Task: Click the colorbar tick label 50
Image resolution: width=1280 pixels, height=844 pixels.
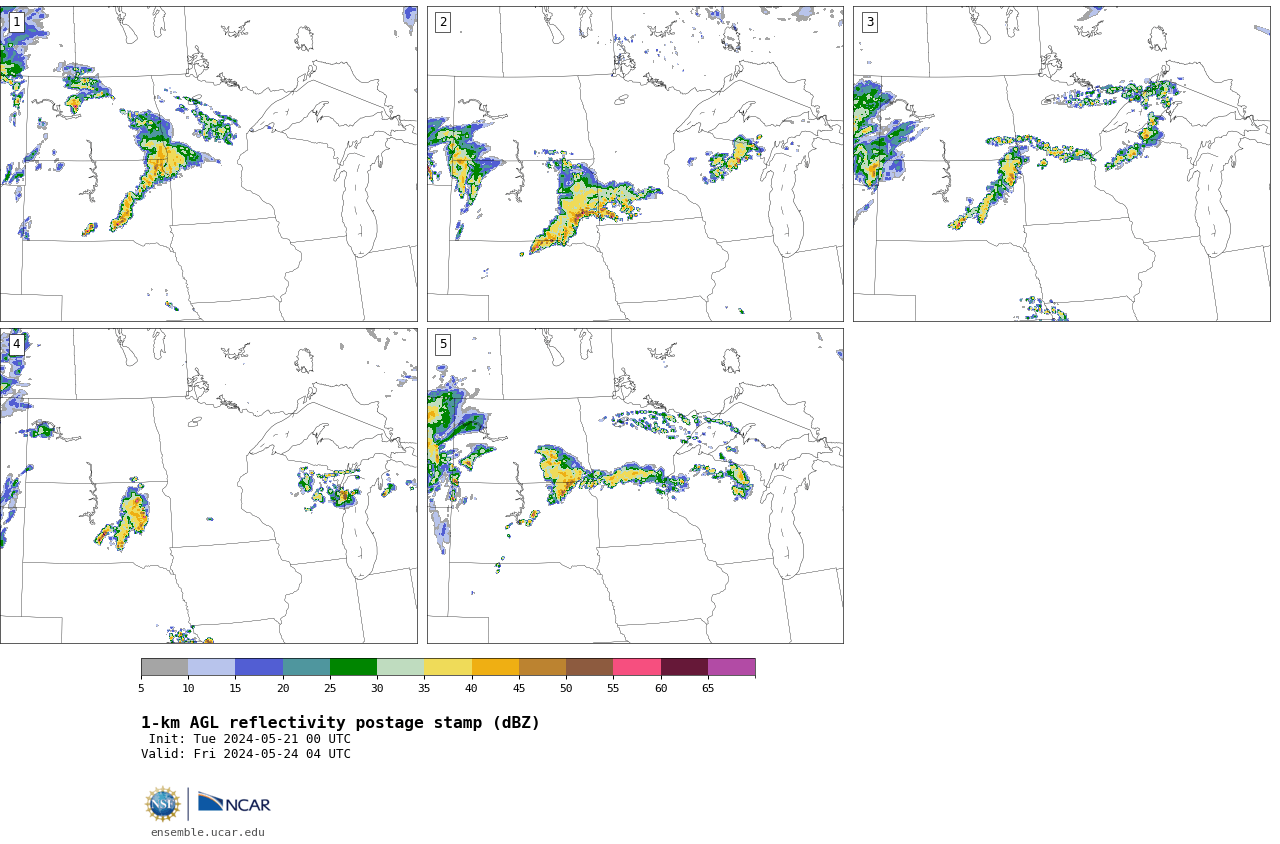Action: click(x=566, y=688)
